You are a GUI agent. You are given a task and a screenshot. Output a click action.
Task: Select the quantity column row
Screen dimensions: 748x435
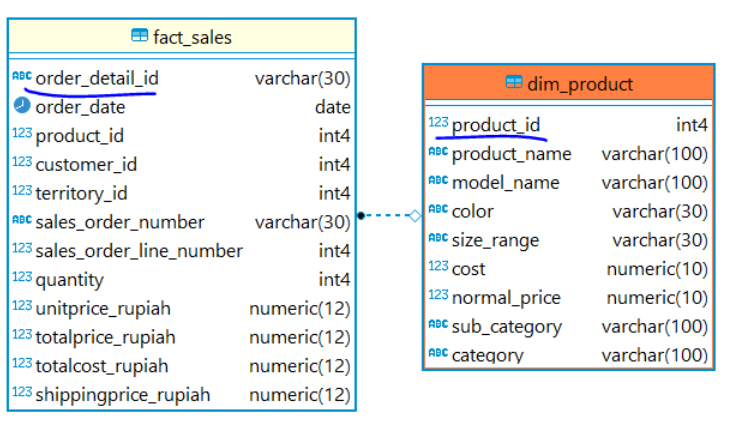tap(182, 280)
